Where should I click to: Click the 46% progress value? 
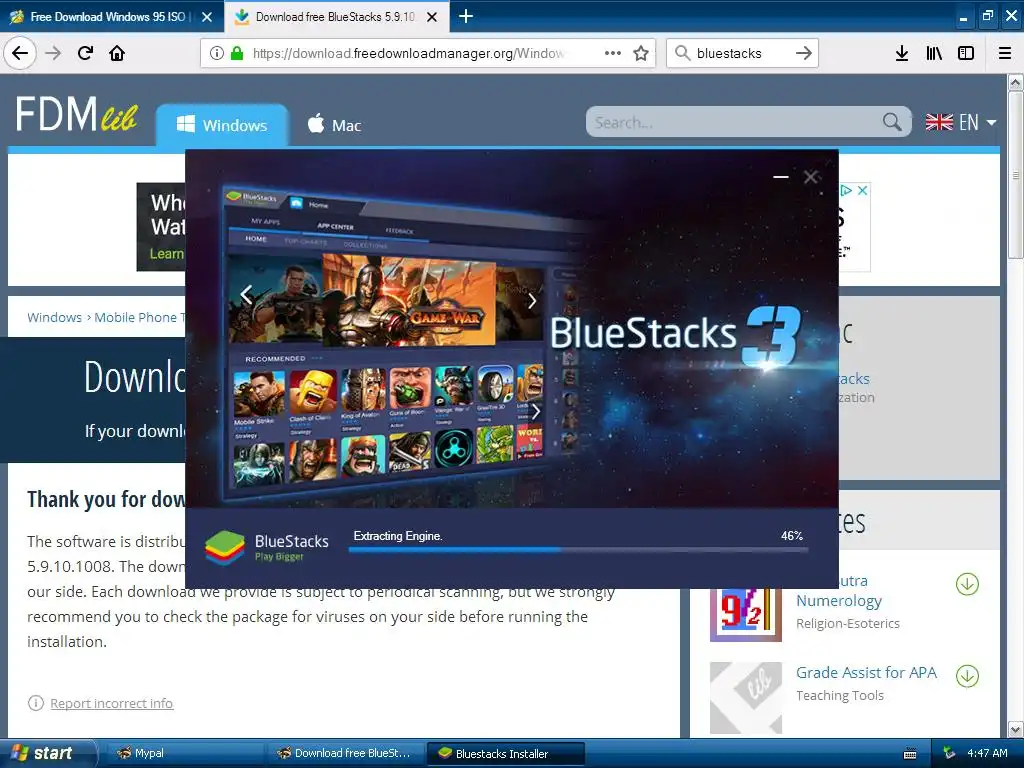click(792, 536)
